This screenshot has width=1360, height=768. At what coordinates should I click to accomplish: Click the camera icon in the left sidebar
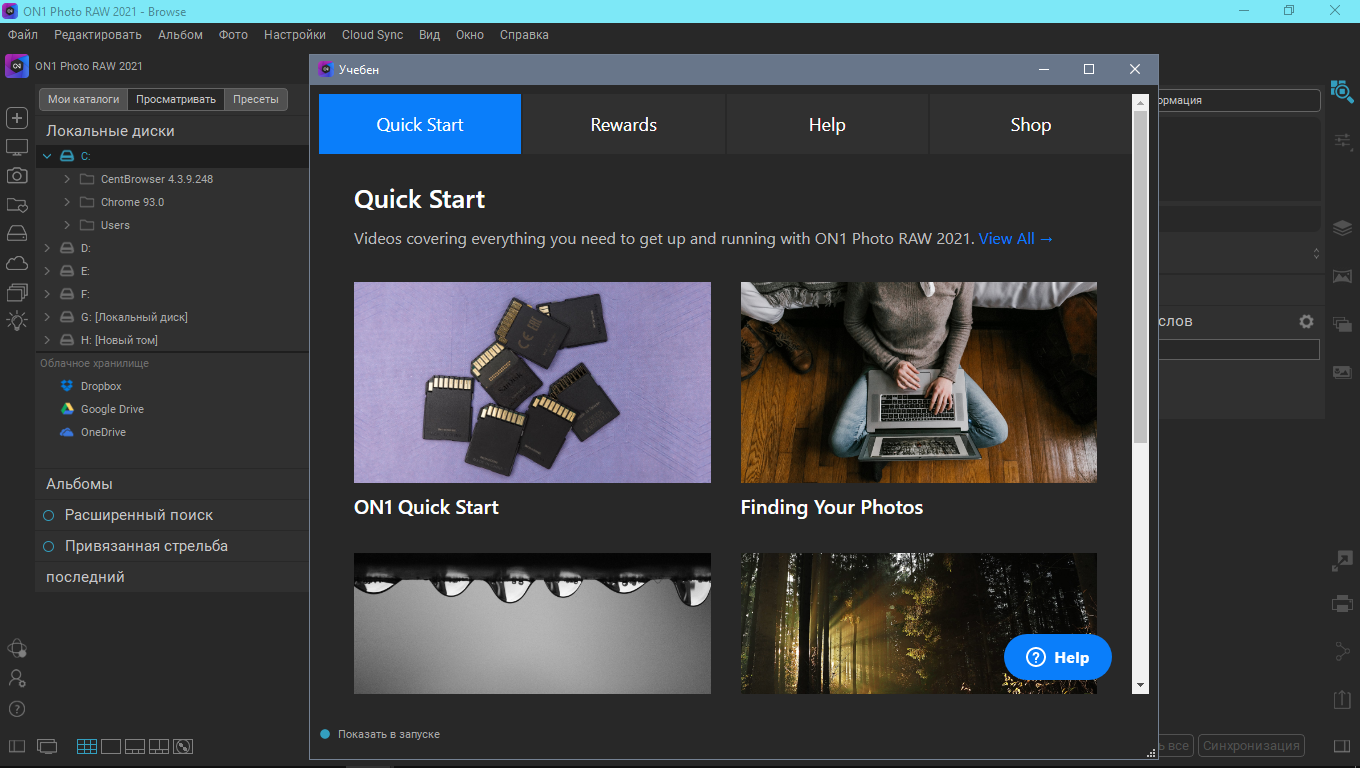click(17, 176)
